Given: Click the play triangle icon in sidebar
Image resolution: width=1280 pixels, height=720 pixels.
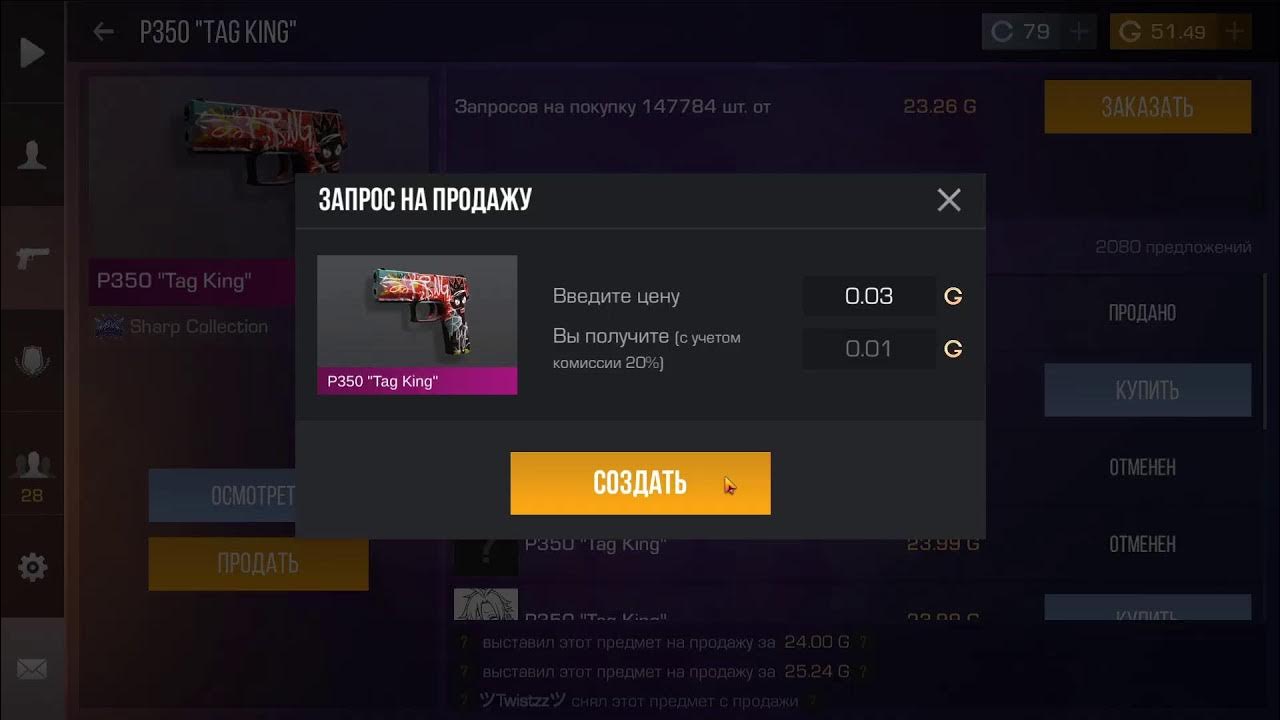Looking at the screenshot, I should 32,53.
